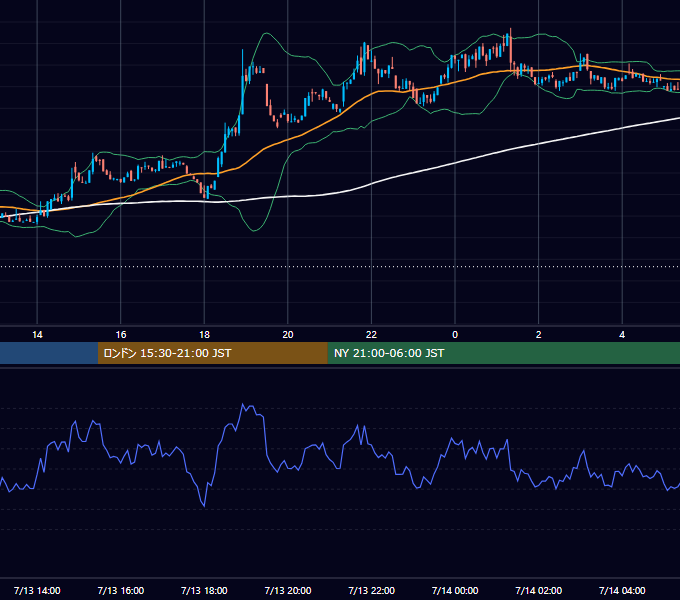The image size is (680, 600).
Task: Click the 0 hour axis label
Action: point(455,335)
